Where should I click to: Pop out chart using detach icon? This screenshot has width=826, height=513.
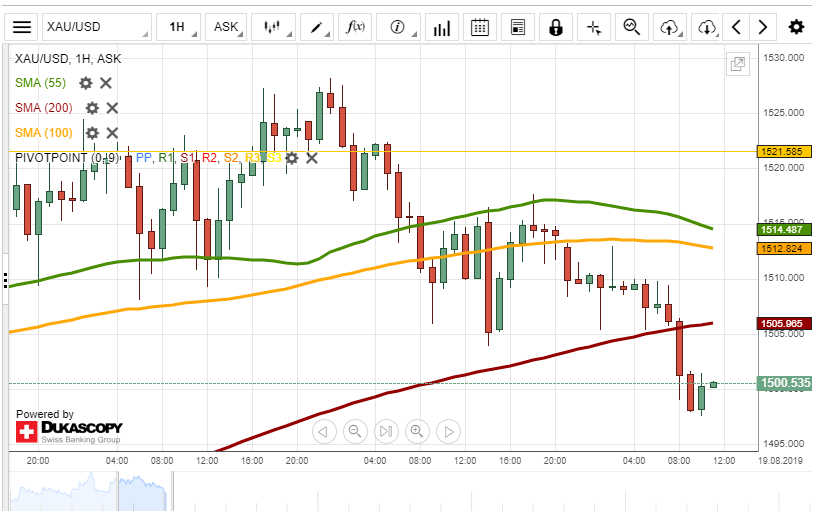click(x=738, y=64)
